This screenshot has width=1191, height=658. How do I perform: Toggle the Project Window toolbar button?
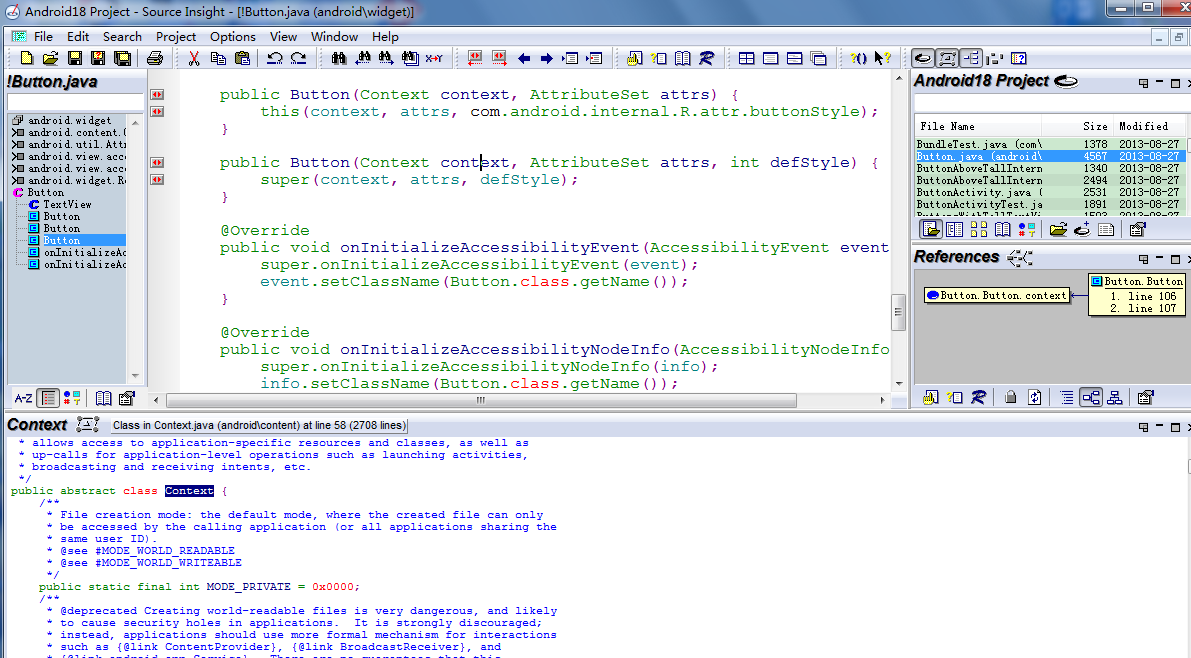click(x=923, y=59)
